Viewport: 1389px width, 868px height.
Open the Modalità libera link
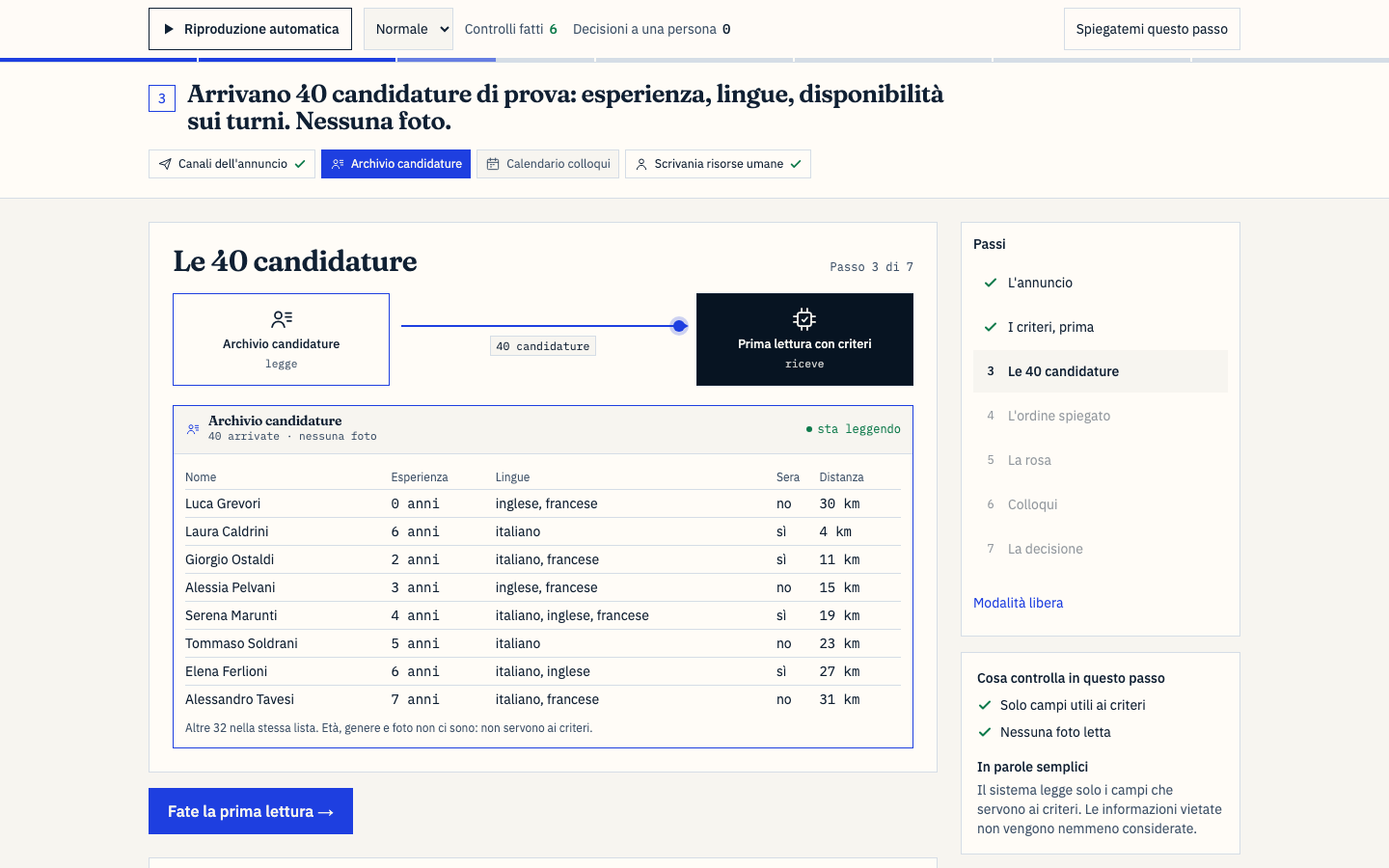point(1018,603)
